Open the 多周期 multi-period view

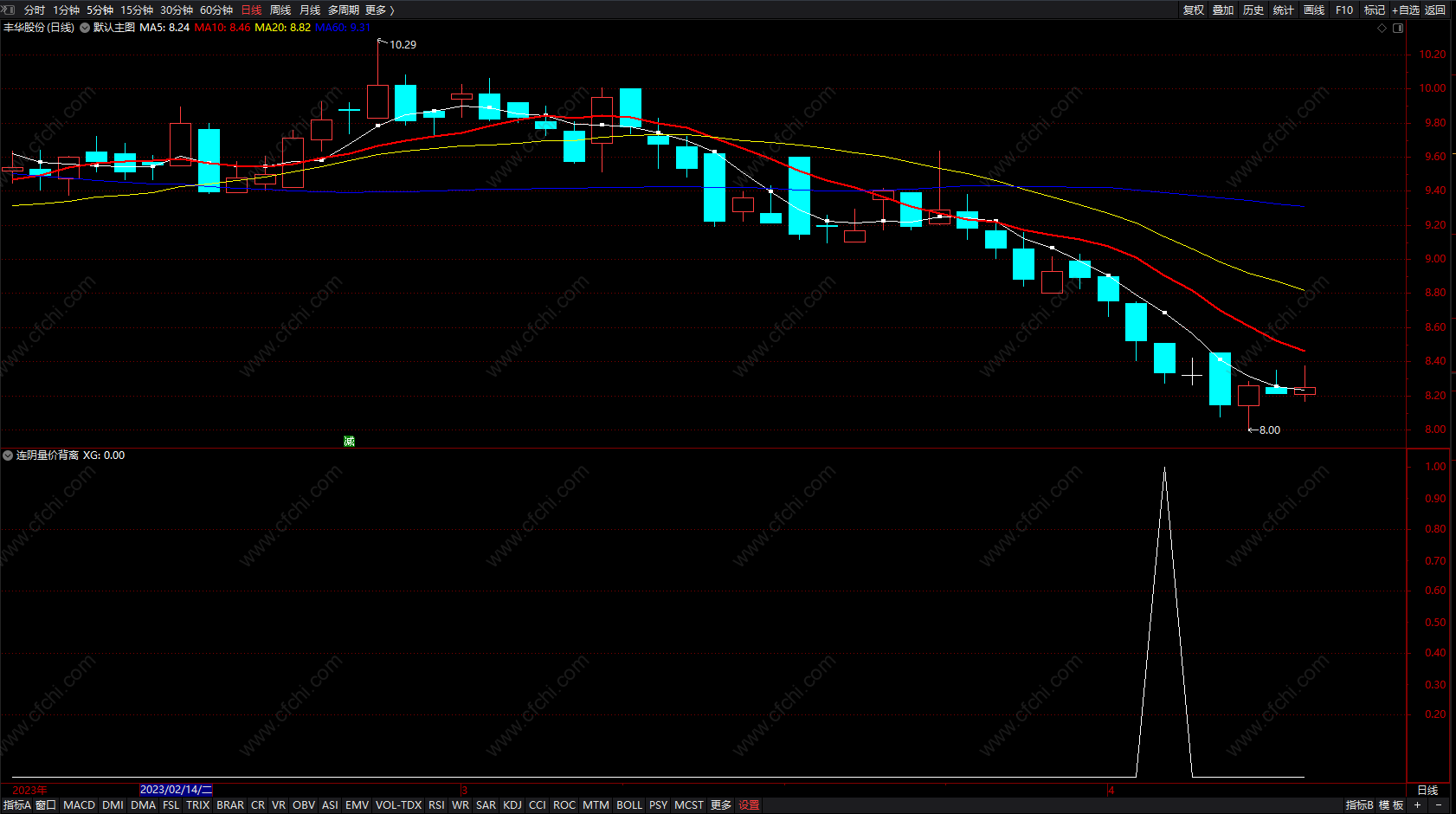pyautogui.click(x=343, y=10)
